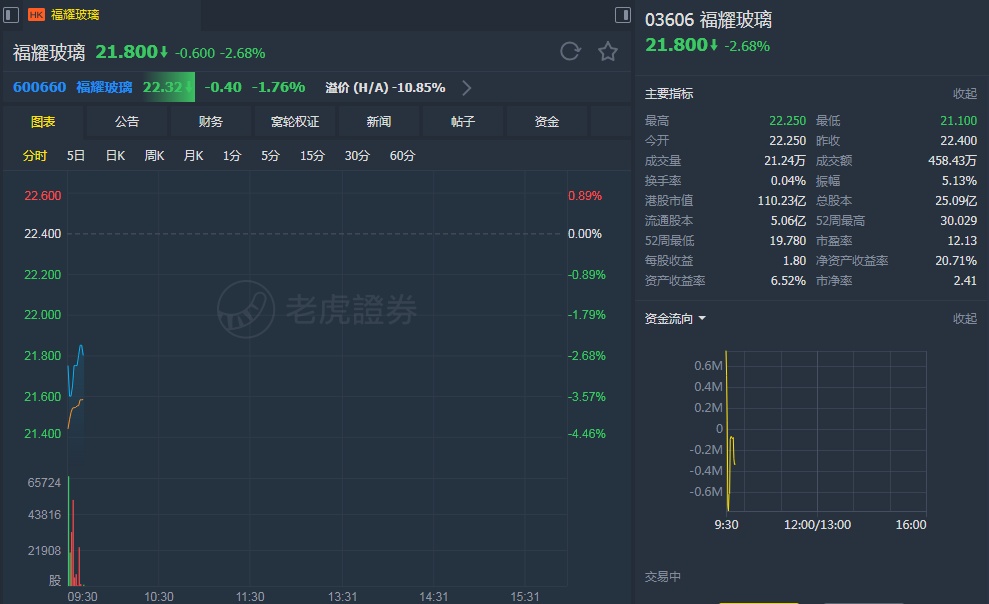This screenshot has height=604, width=989.
Task: Collapse the 资金流向 section via 收起
Action: [x=964, y=318]
